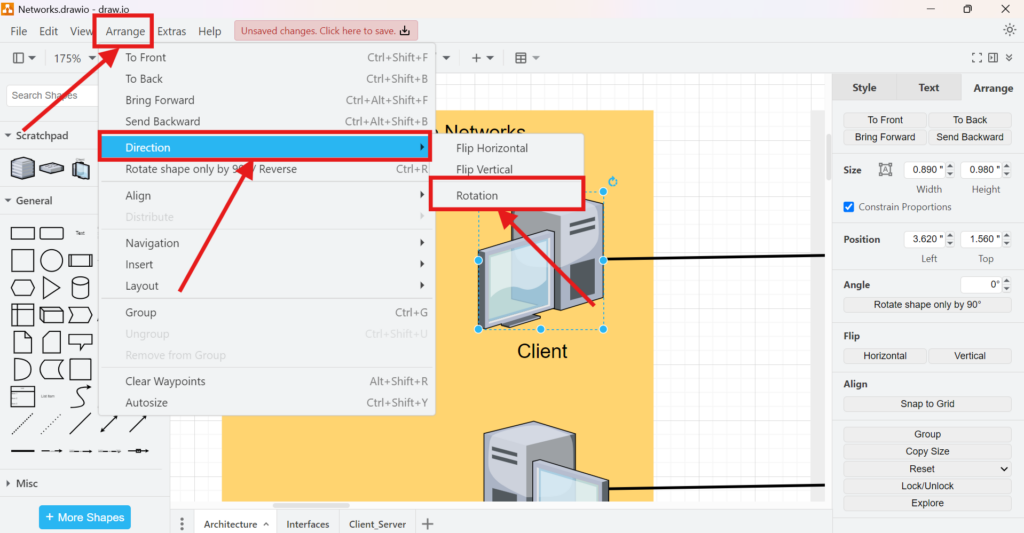Open the 175% zoom dropdown
This screenshot has width=1024, height=533.
[x=74, y=58]
